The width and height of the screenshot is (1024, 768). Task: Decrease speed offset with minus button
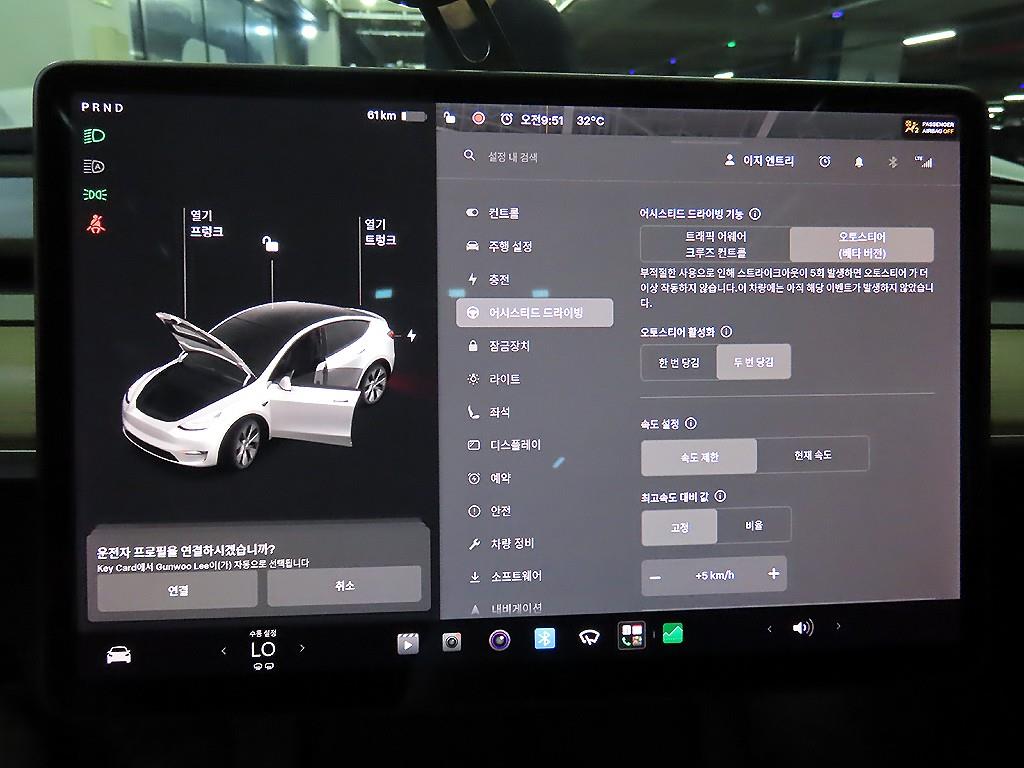pos(656,577)
